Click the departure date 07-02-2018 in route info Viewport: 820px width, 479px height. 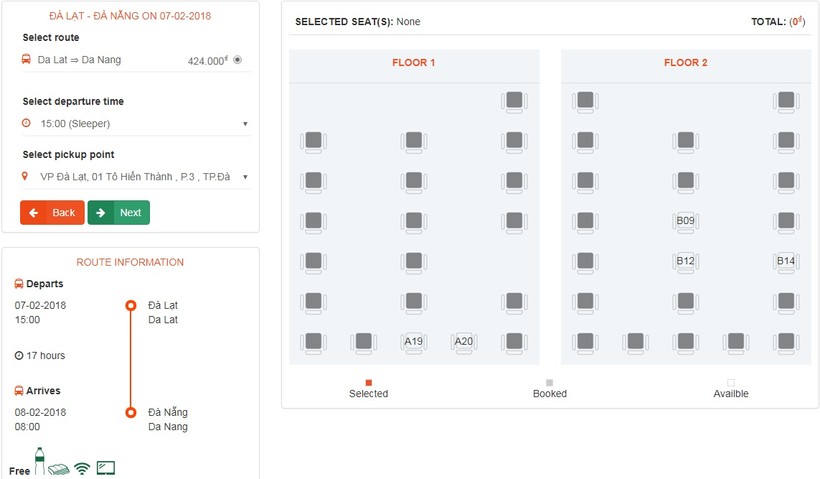pos(40,305)
